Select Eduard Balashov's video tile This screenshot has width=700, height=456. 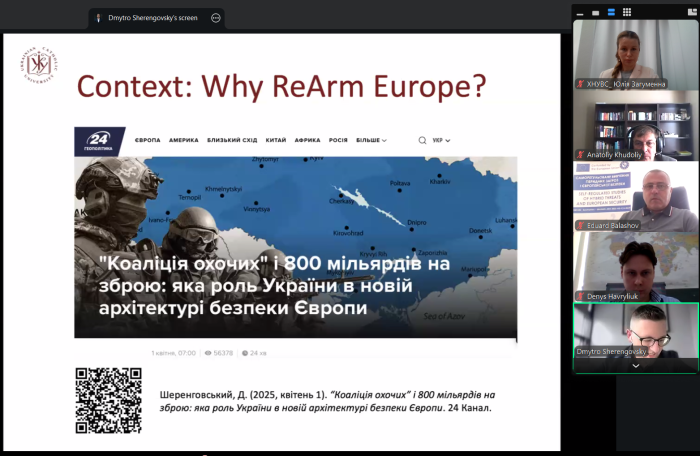tap(635, 195)
